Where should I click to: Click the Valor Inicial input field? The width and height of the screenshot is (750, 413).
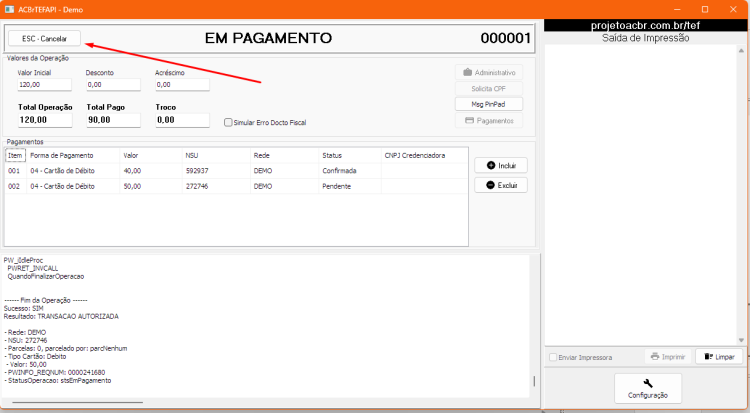tap(44, 85)
